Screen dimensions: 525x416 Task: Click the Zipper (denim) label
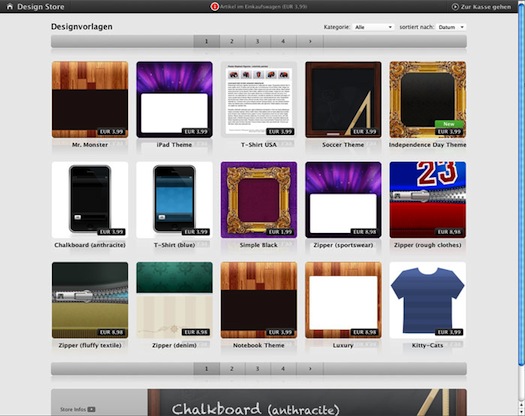pyautogui.click(x=174, y=345)
